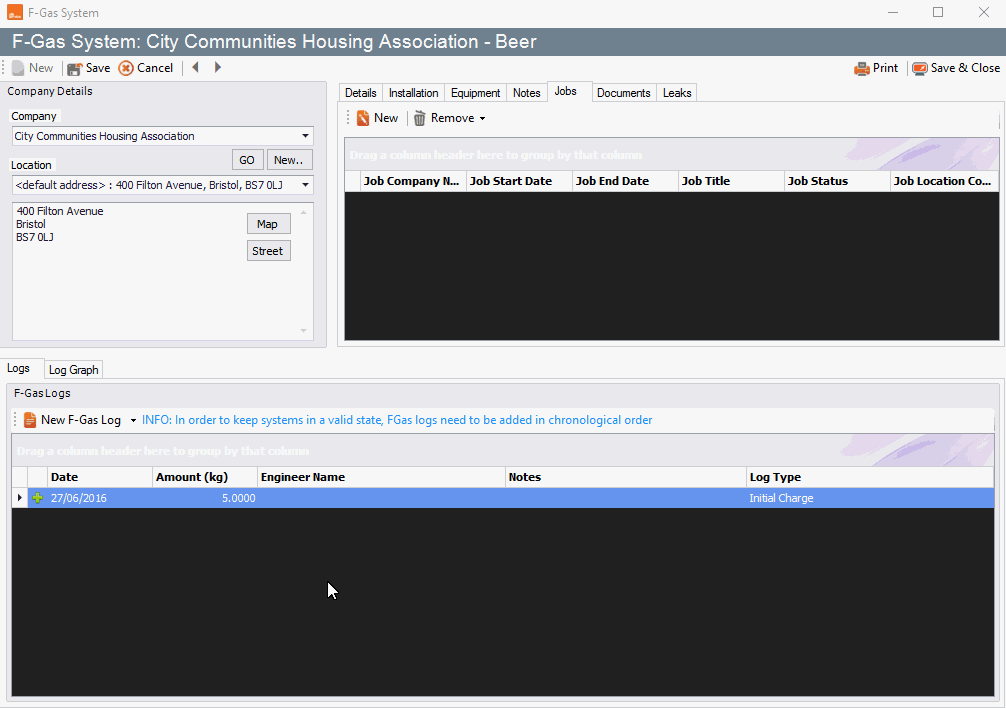Open the Log Graph tab
Viewport: 1006px width, 708px height.
pyautogui.click(x=74, y=370)
